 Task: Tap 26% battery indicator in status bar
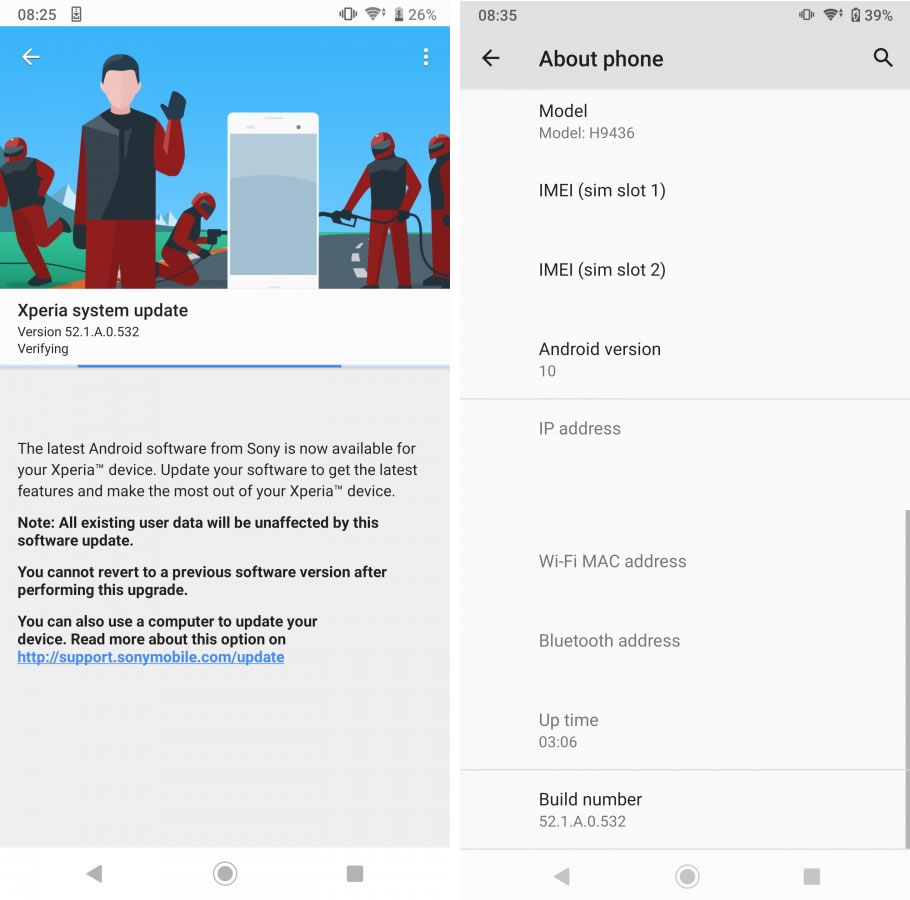415,15
